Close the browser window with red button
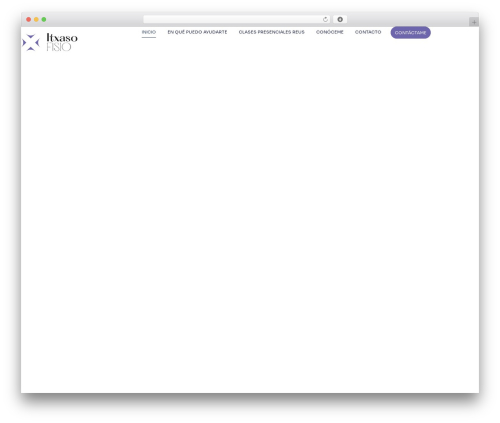This screenshot has width=500, height=423. [29, 19]
